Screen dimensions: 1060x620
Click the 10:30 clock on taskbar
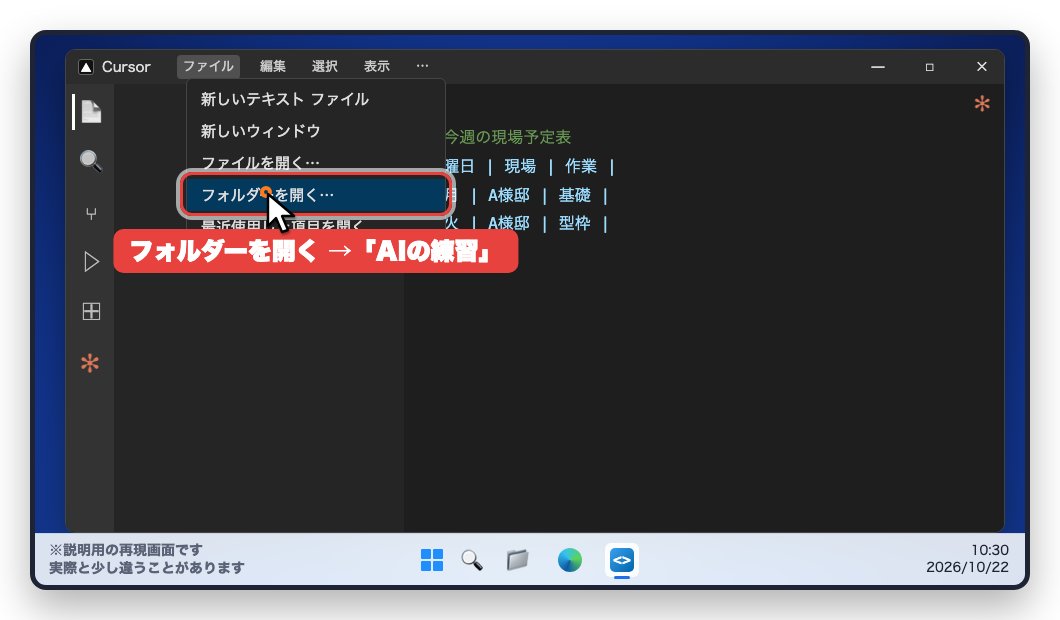990,550
